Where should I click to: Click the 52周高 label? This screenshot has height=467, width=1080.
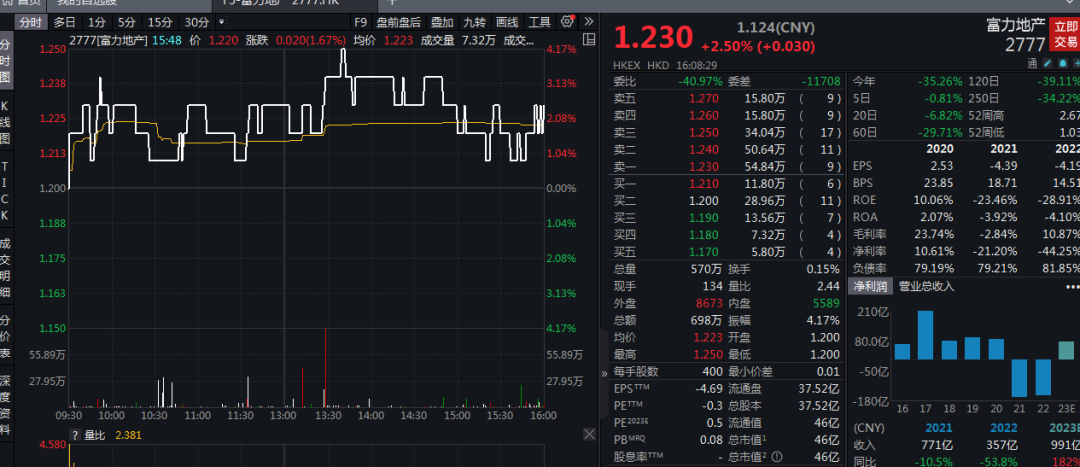coord(985,114)
